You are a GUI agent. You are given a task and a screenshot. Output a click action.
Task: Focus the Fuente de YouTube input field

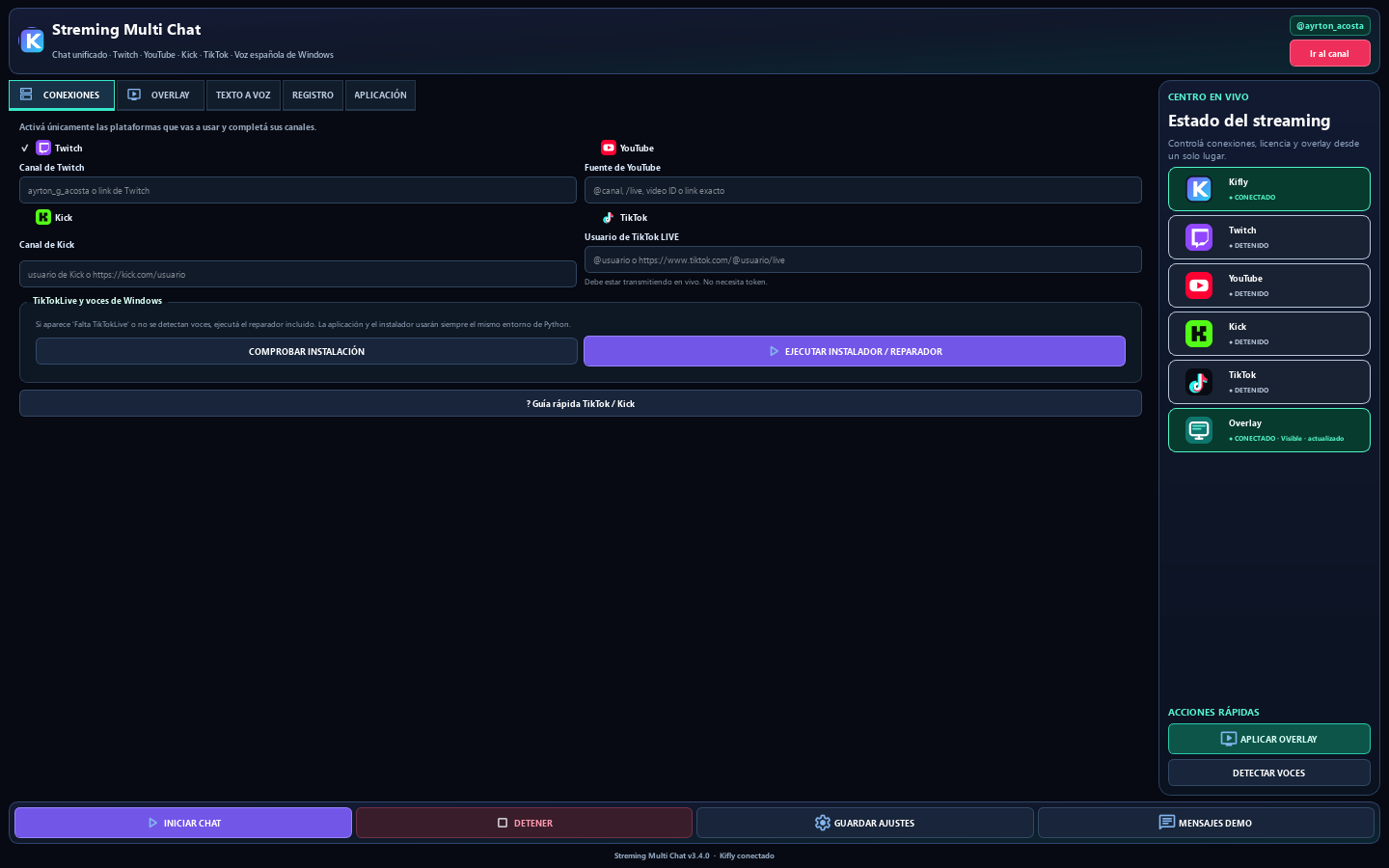863,190
